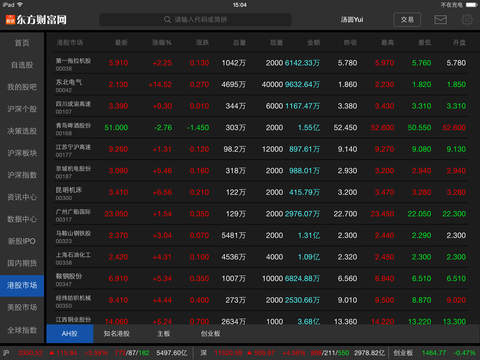Image resolution: width=480 pixels, height=360 pixels.
Task: Select the 3.68亿 amount value
Action: click(x=309, y=322)
